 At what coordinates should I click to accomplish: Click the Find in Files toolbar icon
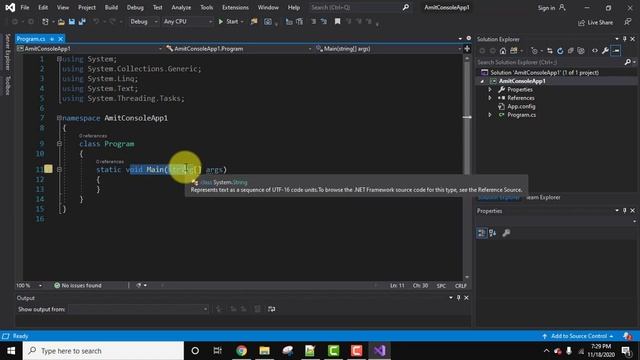tap(254, 22)
